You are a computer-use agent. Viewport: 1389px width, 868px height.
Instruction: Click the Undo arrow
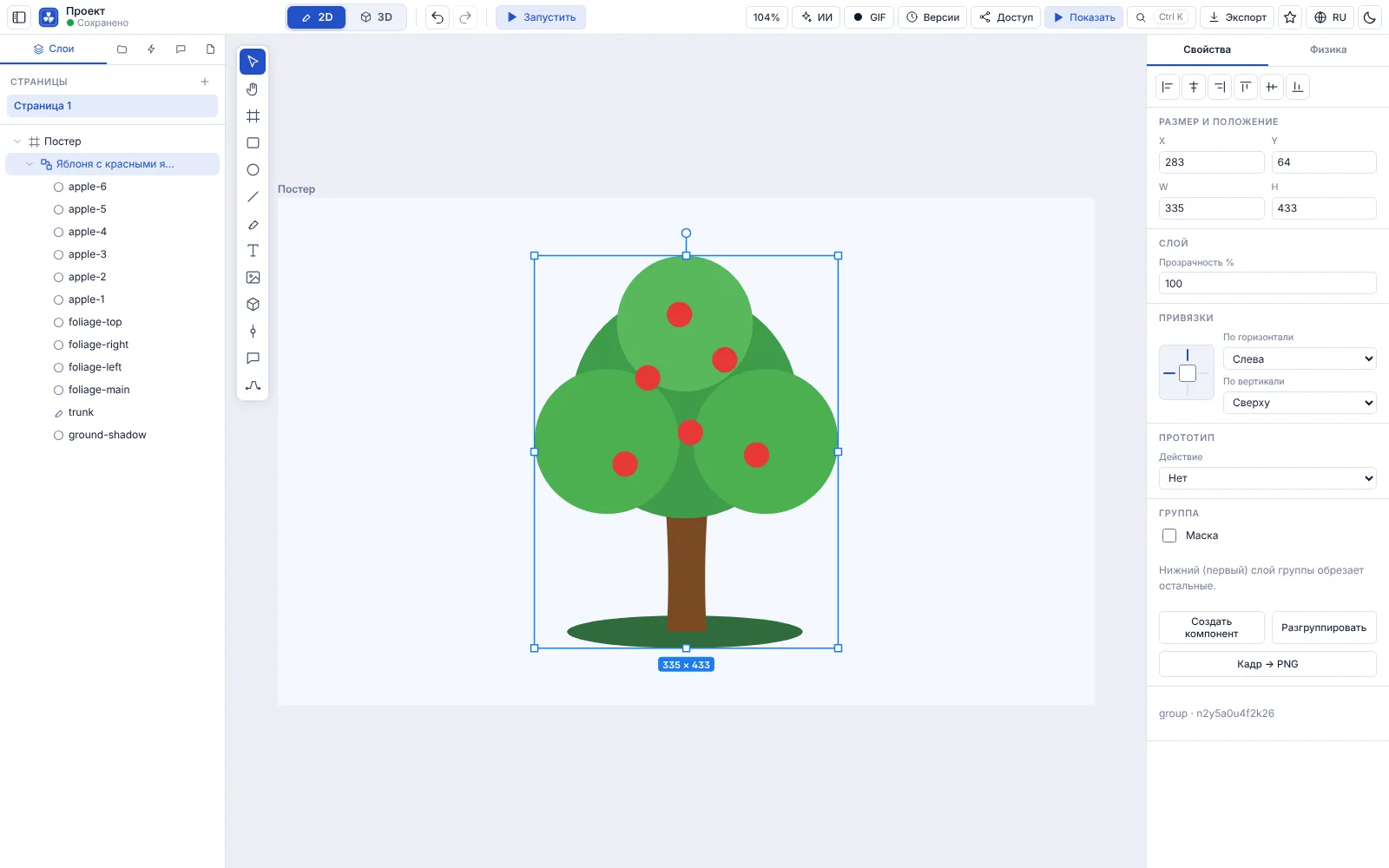click(438, 17)
